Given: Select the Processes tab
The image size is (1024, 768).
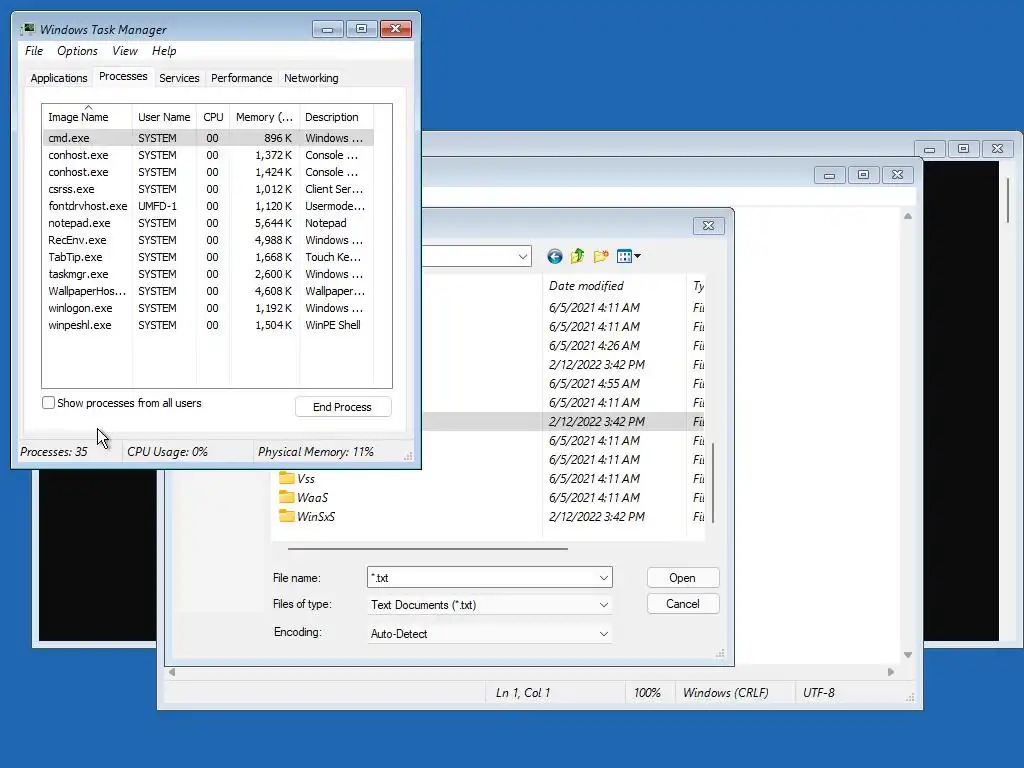Looking at the screenshot, I should point(123,76).
